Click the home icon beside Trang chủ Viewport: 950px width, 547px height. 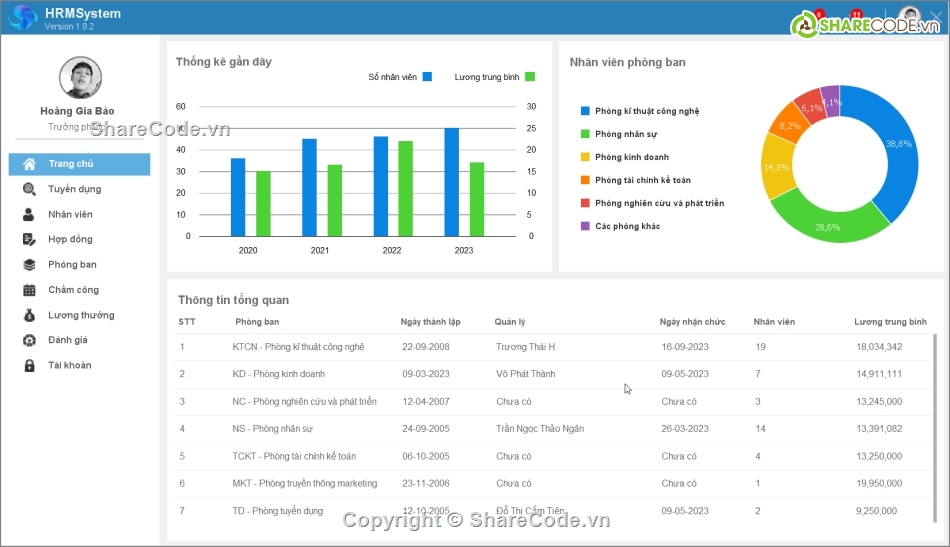[29, 164]
